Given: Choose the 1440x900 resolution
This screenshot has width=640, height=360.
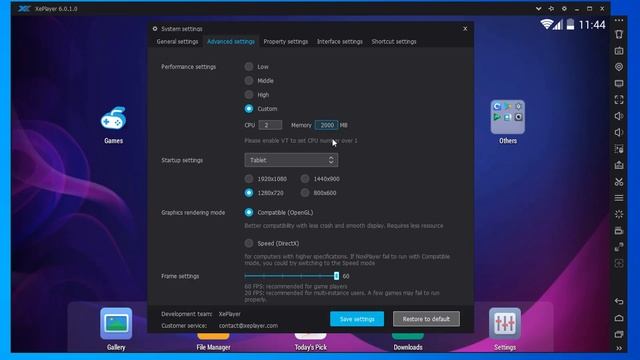Looking at the screenshot, I should pyautogui.click(x=305, y=179).
